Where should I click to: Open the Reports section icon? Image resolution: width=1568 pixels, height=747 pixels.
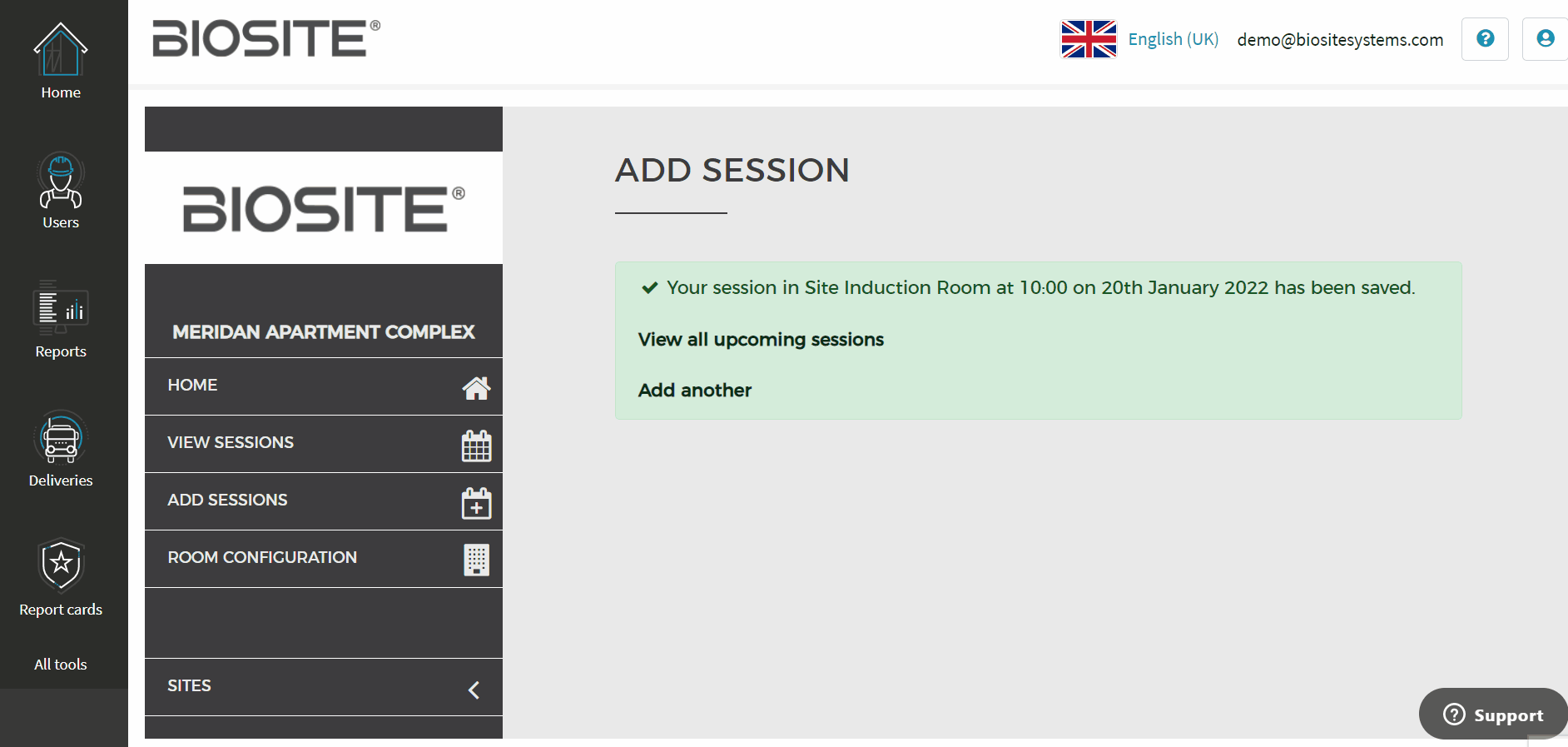(61, 309)
